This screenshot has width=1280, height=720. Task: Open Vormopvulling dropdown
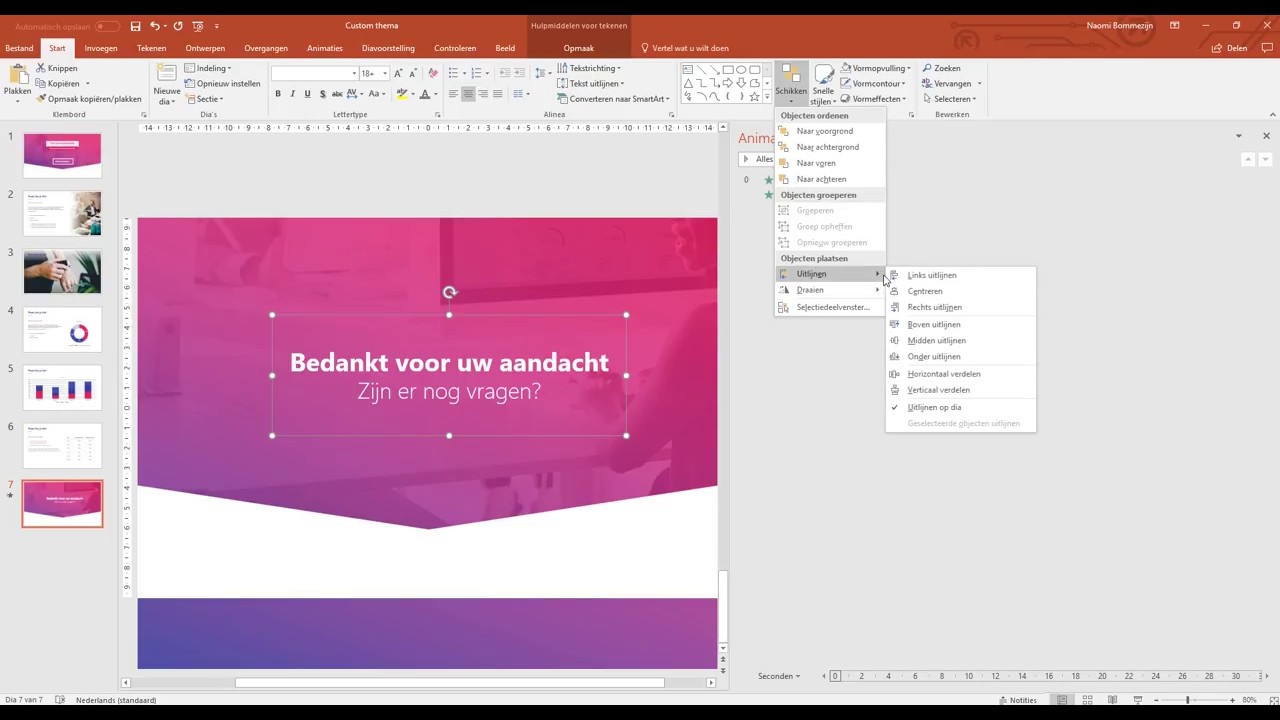tap(876, 68)
